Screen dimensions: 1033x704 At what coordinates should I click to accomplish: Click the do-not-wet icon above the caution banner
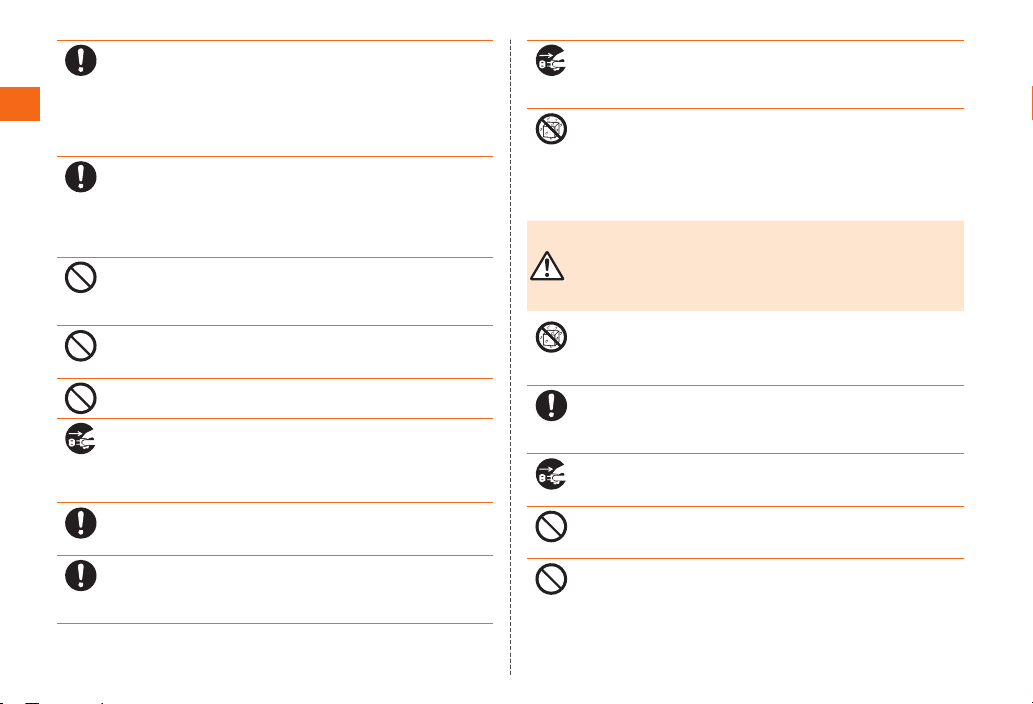point(551,128)
